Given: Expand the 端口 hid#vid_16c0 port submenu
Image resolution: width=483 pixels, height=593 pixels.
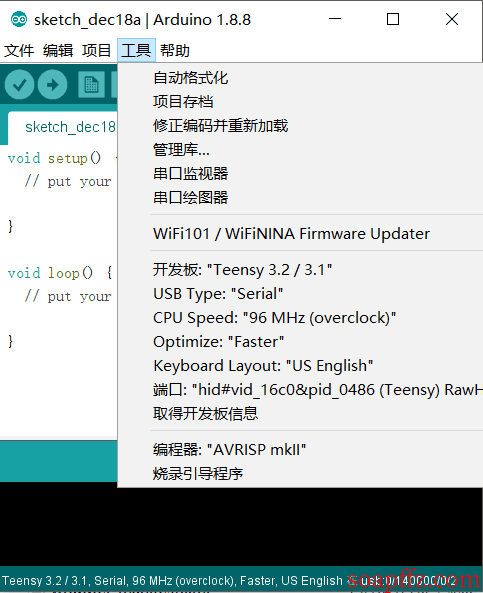Looking at the screenshot, I should [300, 390].
